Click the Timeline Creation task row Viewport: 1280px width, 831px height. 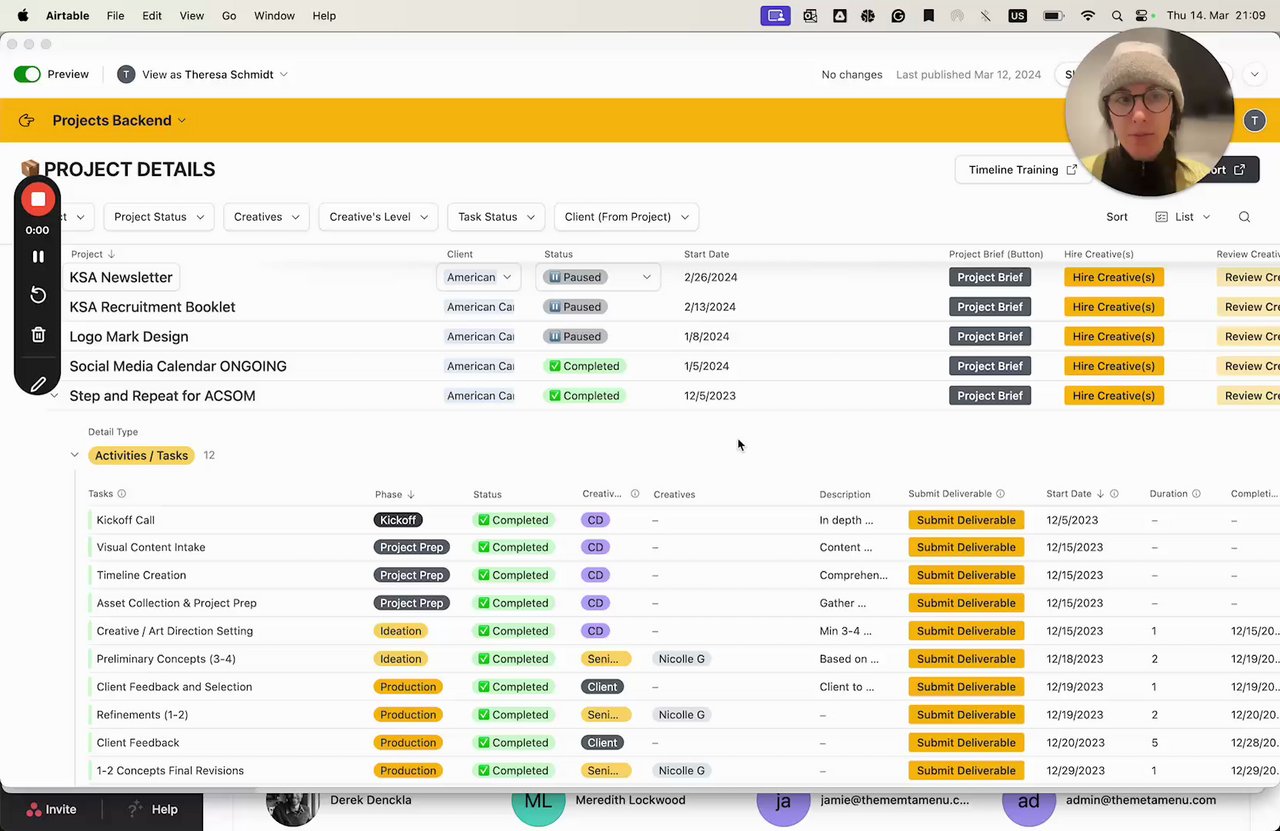coord(141,575)
